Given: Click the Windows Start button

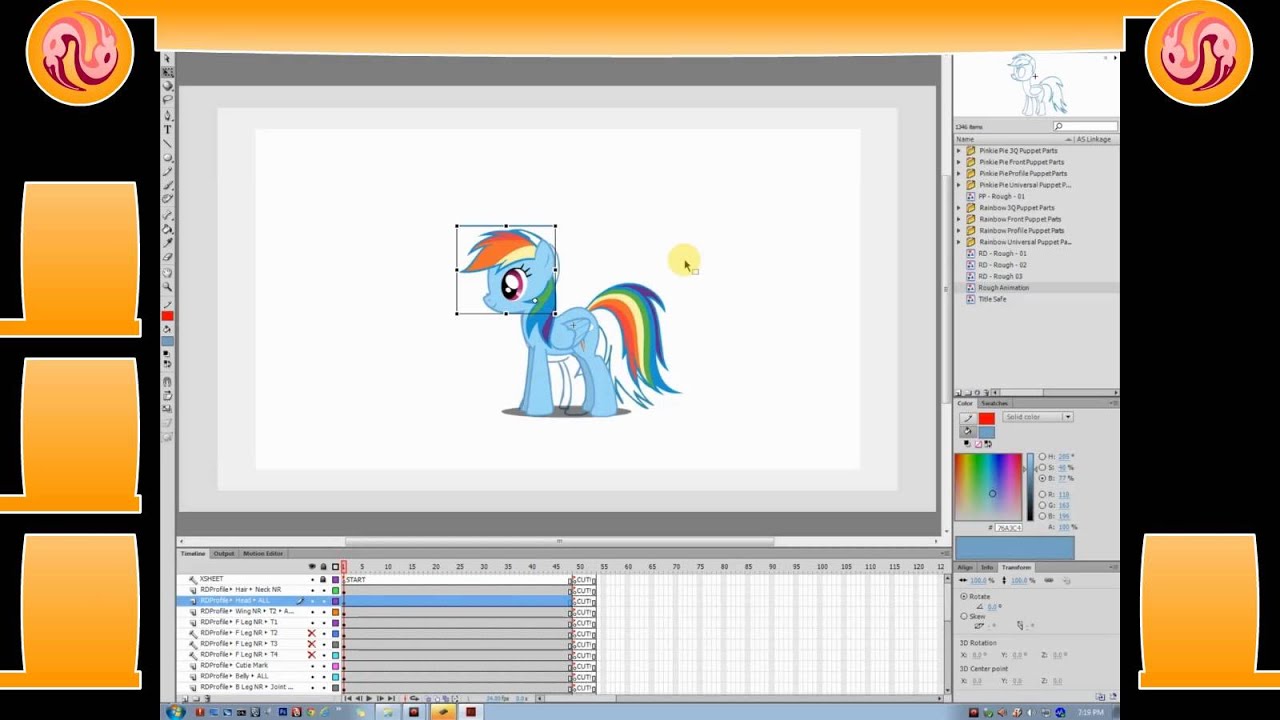Looking at the screenshot, I should pos(176,712).
